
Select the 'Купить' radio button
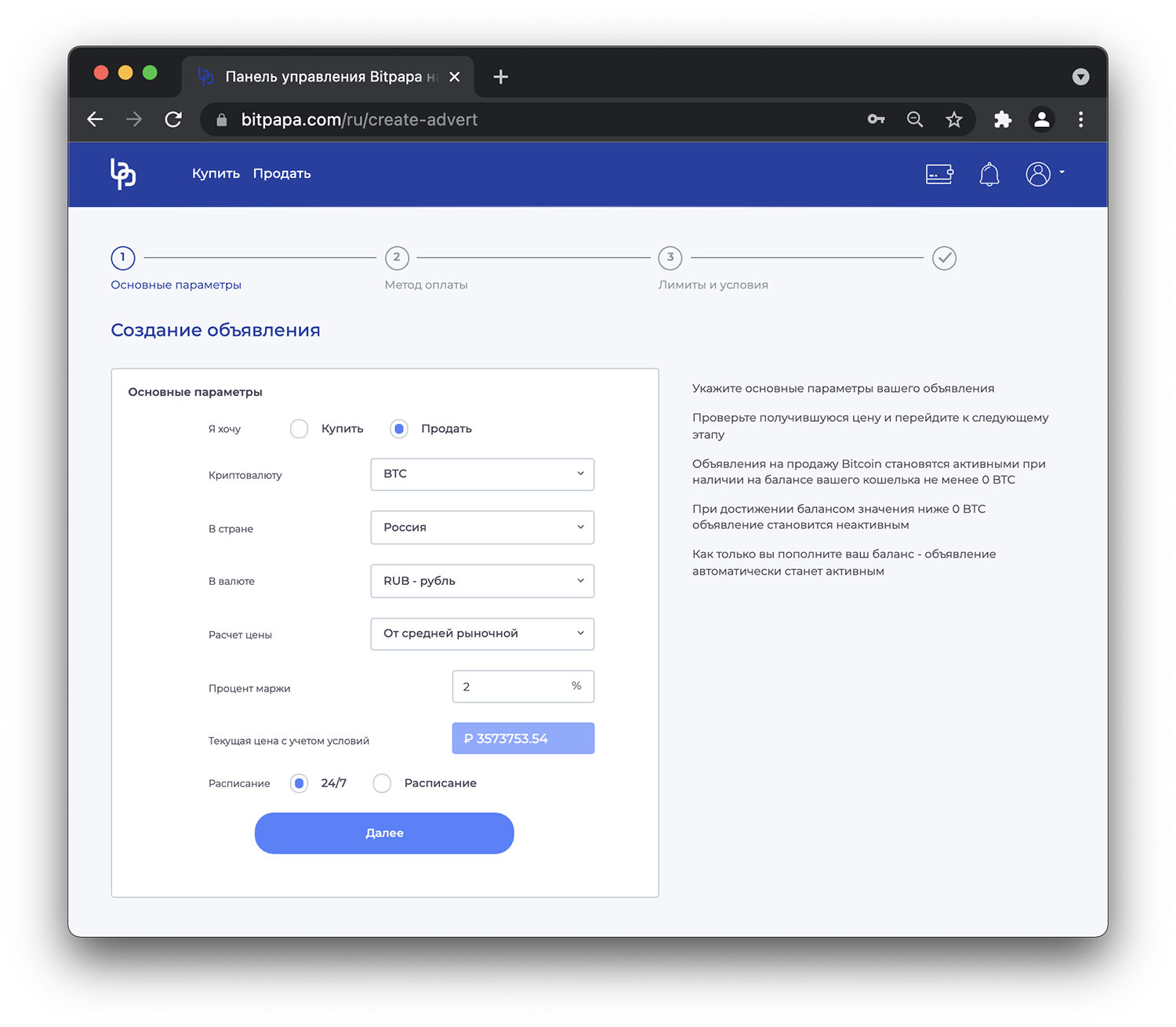(x=299, y=429)
